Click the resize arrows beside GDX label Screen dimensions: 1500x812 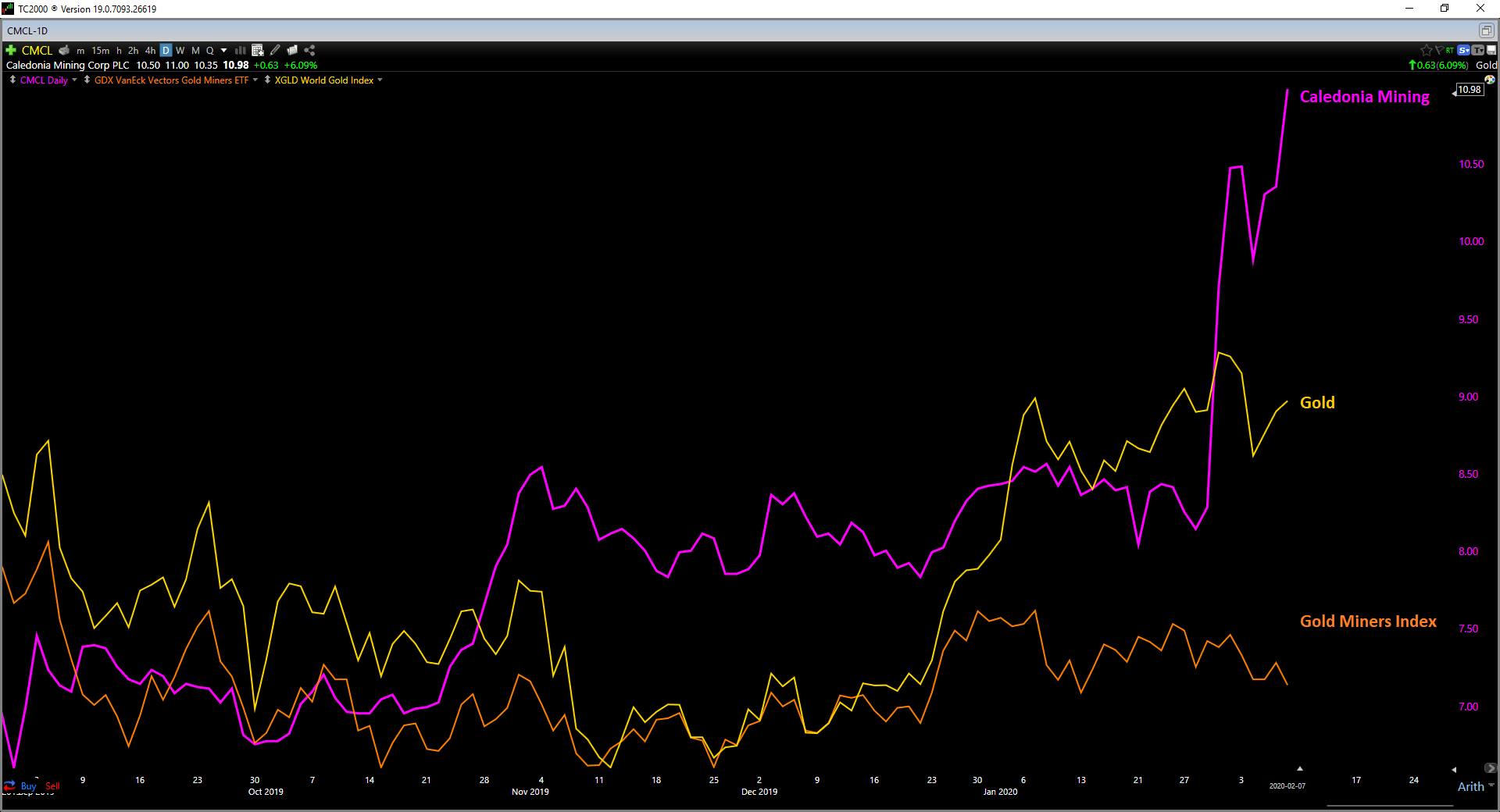87,80
